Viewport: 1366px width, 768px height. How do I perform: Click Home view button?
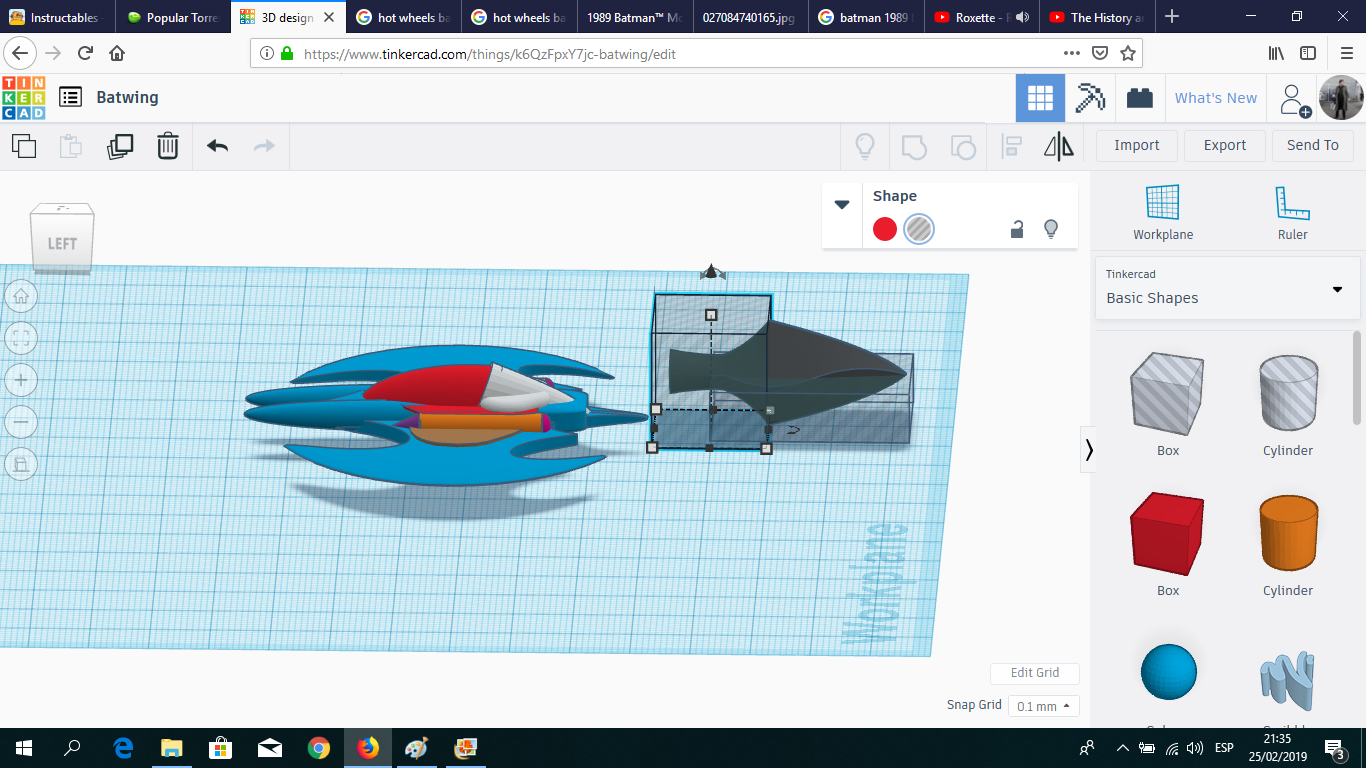coord(21,295)
